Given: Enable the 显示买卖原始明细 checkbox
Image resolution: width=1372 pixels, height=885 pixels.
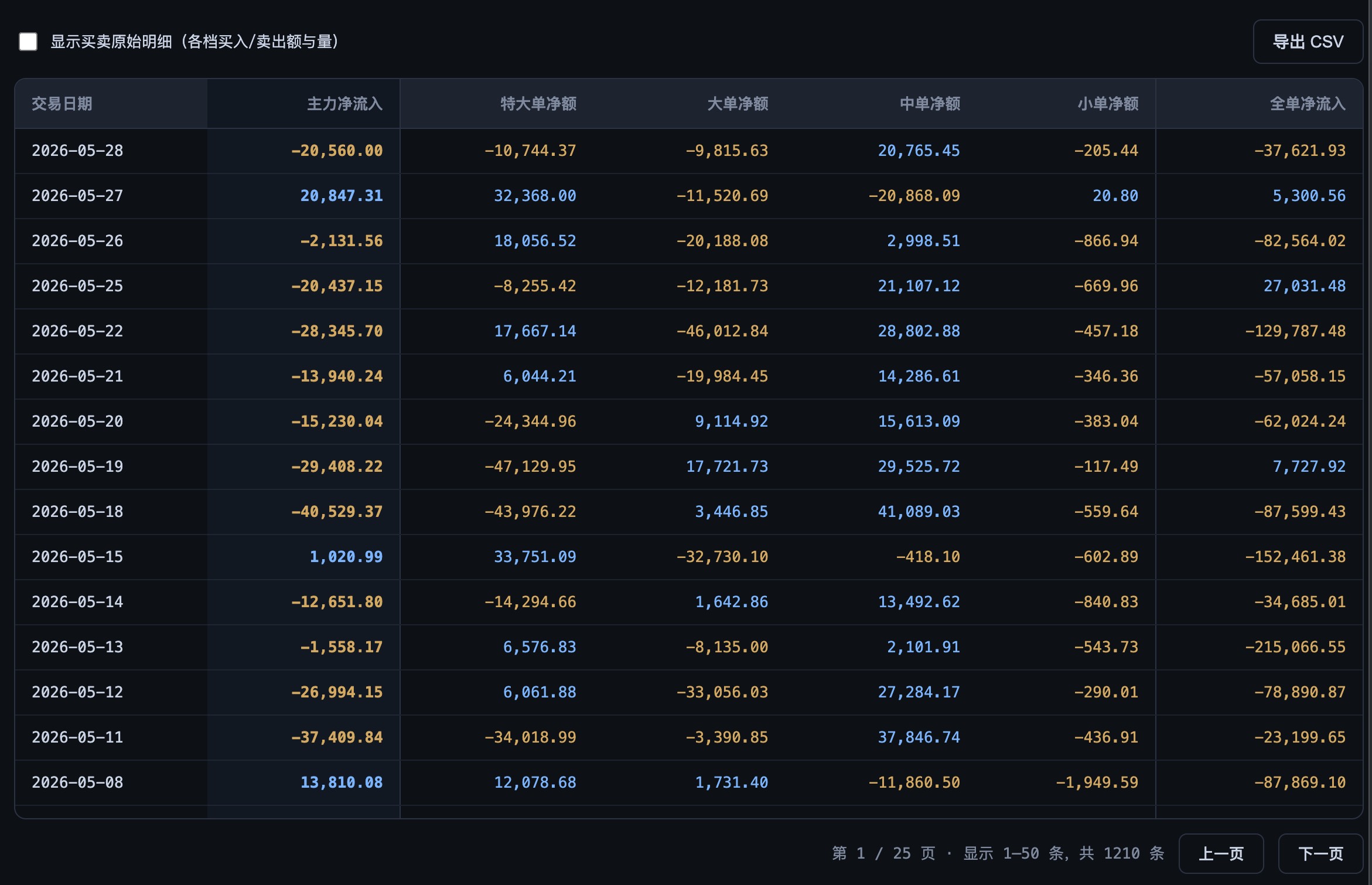Looking at the screenshot, I should (28, 42).
